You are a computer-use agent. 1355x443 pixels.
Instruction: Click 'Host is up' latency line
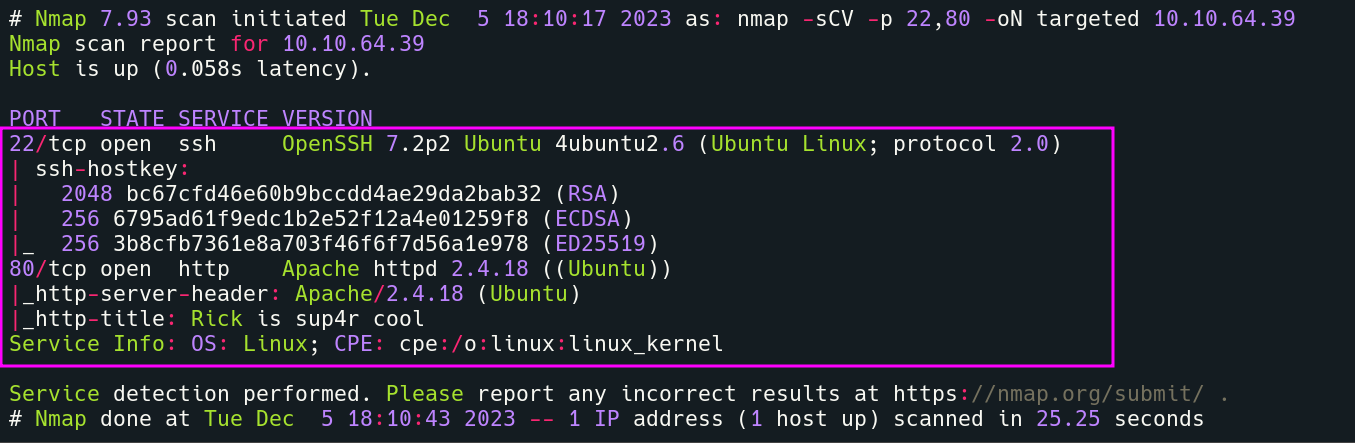pos(191,69)
